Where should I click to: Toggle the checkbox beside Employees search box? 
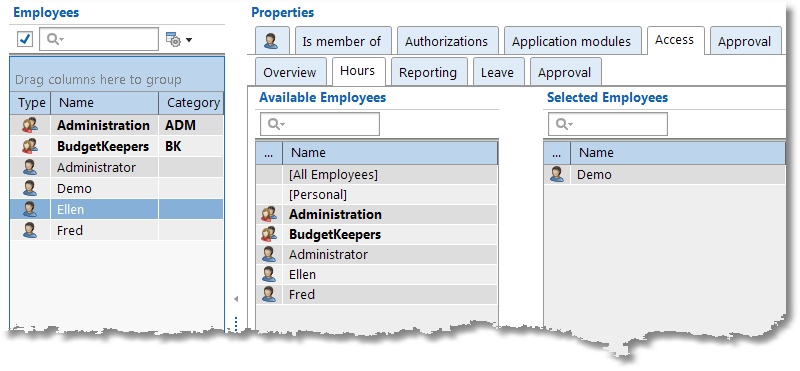pyautogui.click(x=25, y=39)
